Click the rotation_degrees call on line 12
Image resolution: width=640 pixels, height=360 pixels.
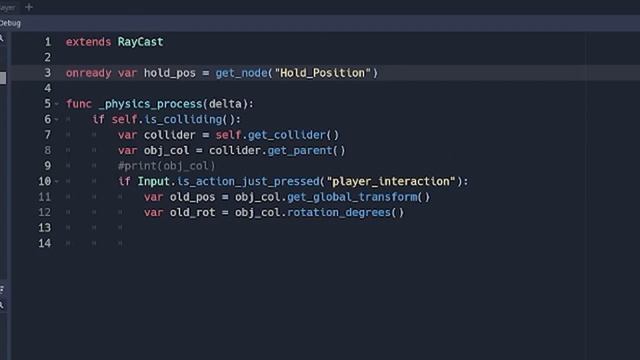click(x=339, y=212)
